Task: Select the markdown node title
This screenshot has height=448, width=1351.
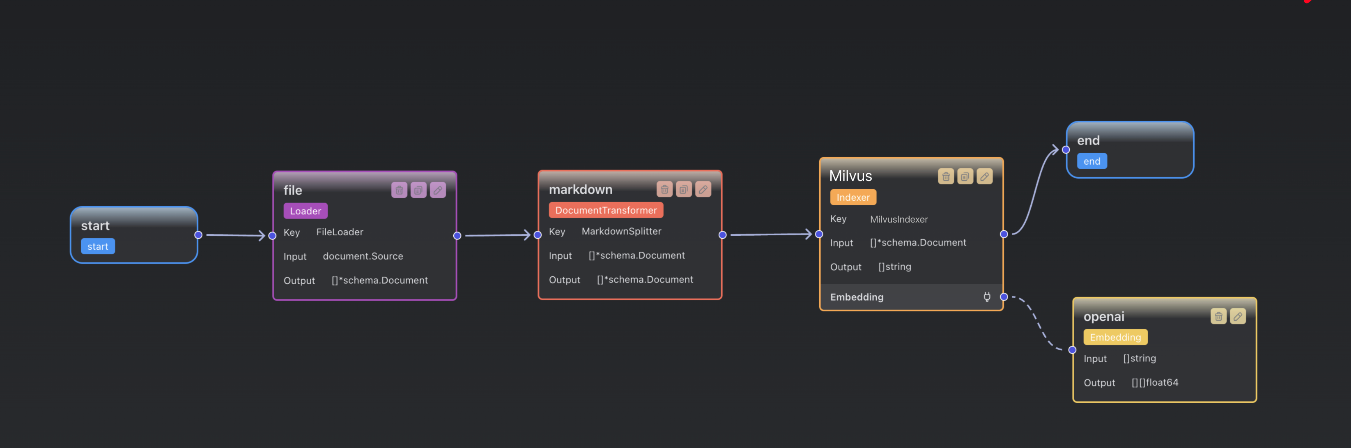Action: pos(581,189)
